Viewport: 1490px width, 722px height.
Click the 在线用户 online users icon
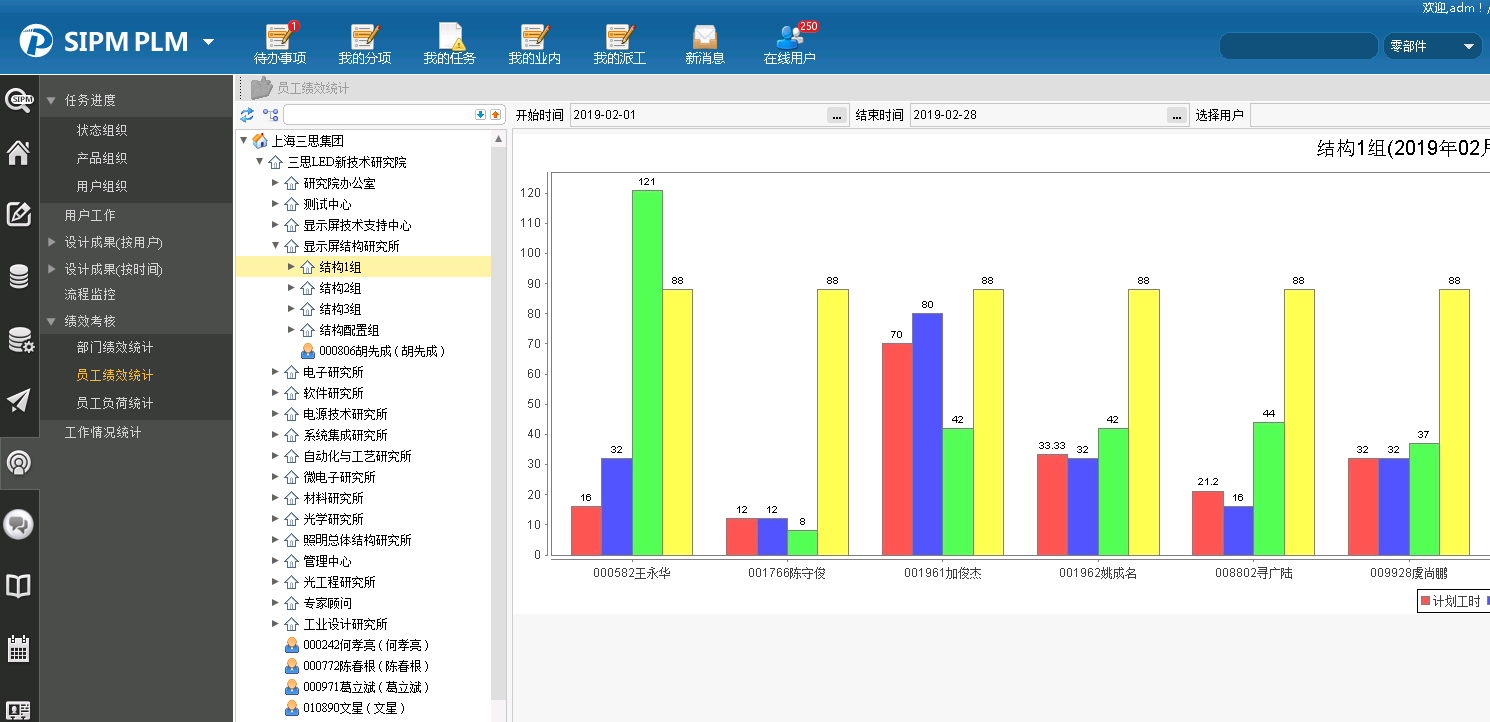pyautogui.click(x=789, y=39)
